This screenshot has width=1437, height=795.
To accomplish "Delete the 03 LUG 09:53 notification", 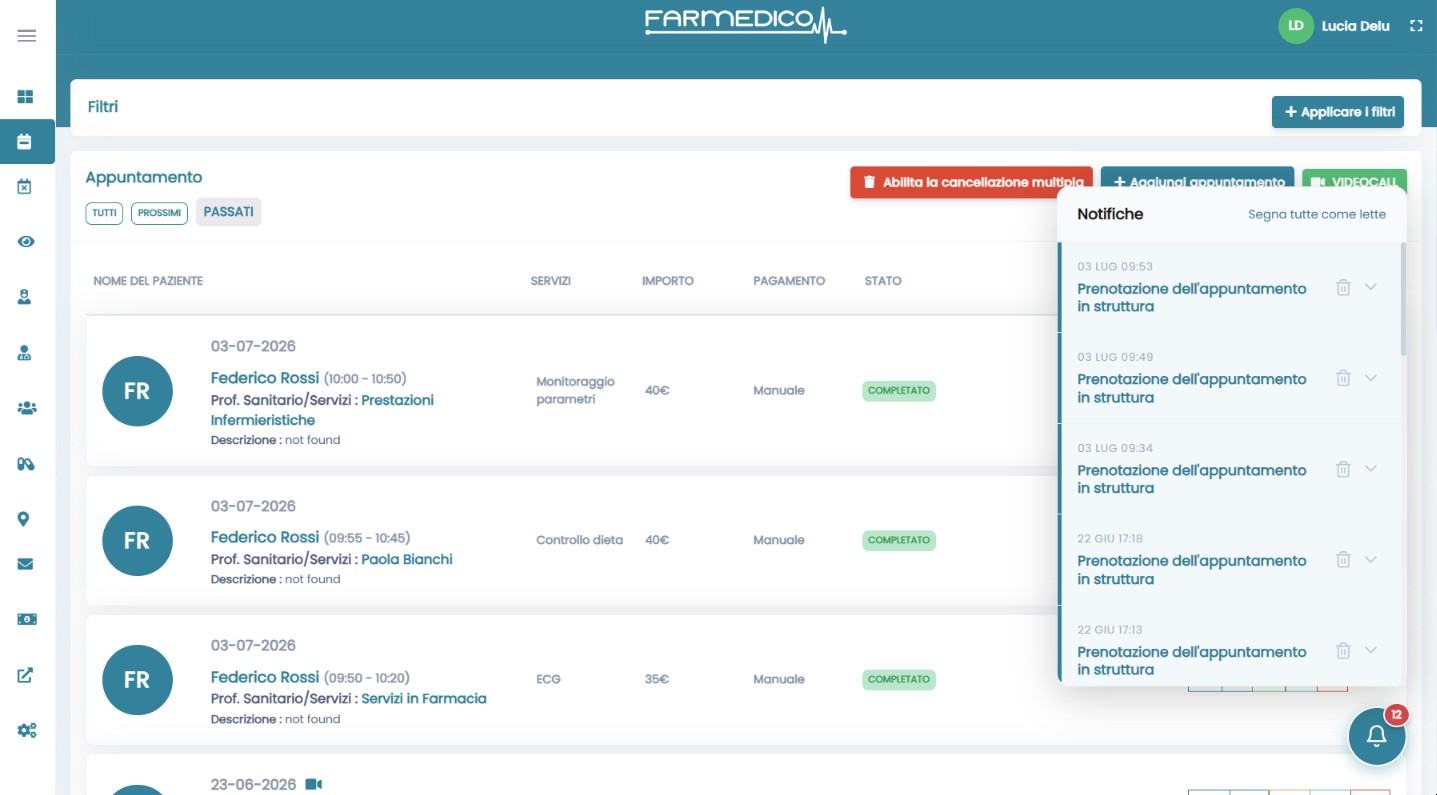I will (1343, 288).
